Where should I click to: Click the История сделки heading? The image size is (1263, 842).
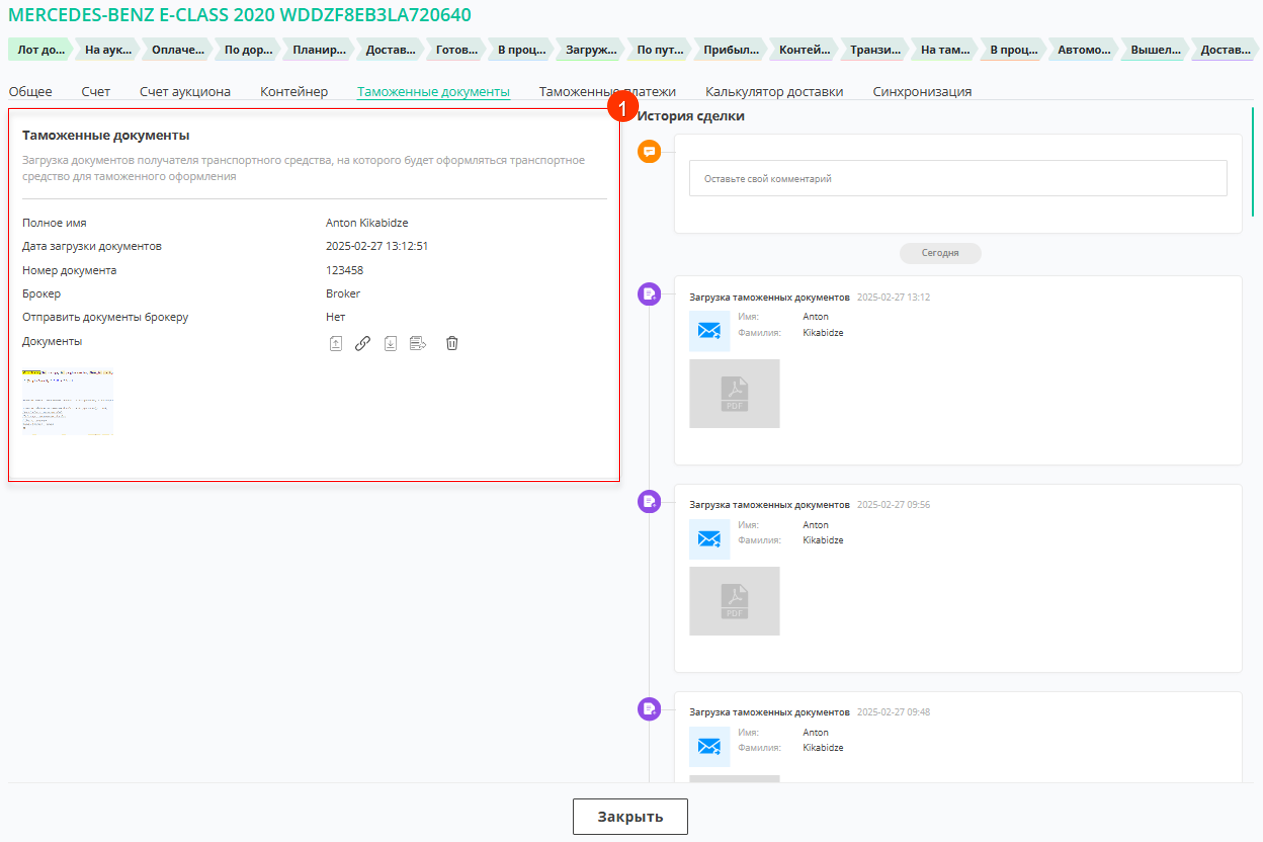click(691, 116)
